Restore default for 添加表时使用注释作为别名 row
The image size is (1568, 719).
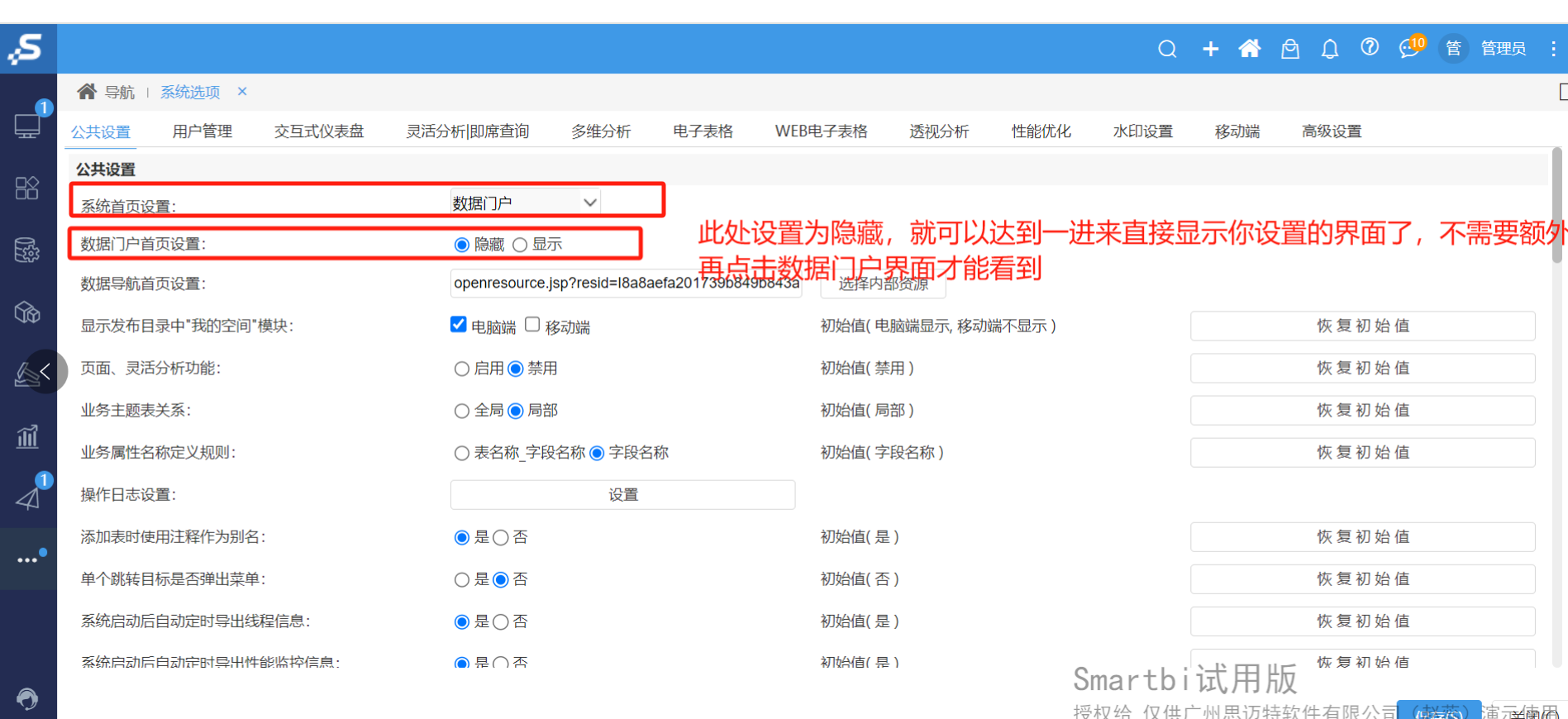tap(1363, 536)
